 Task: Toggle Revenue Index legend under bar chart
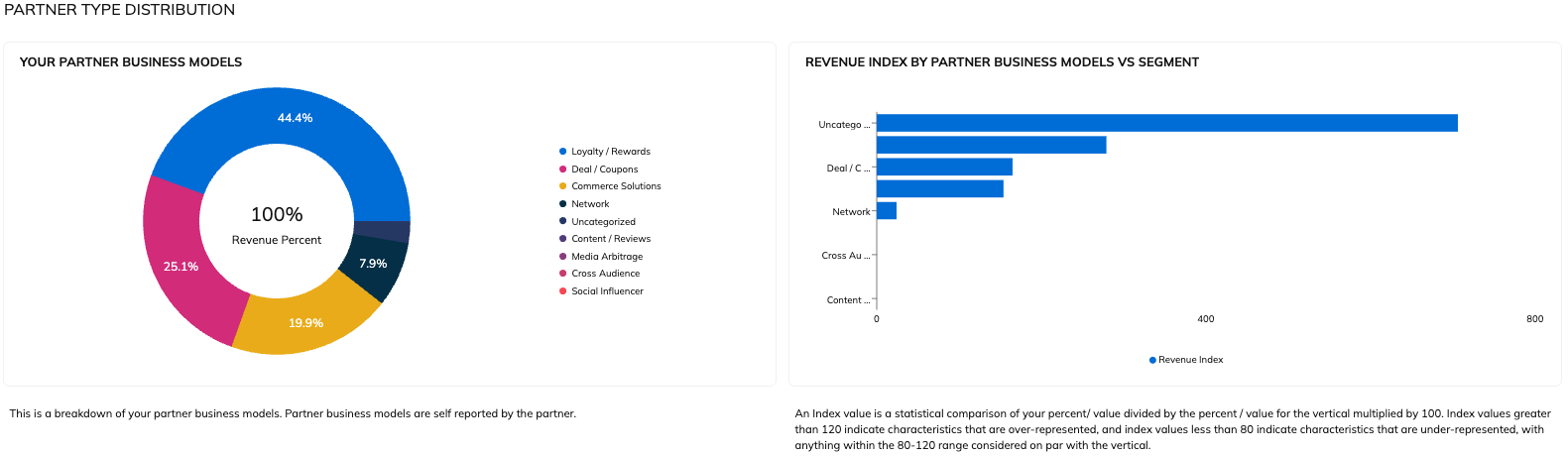point(1186,360)
